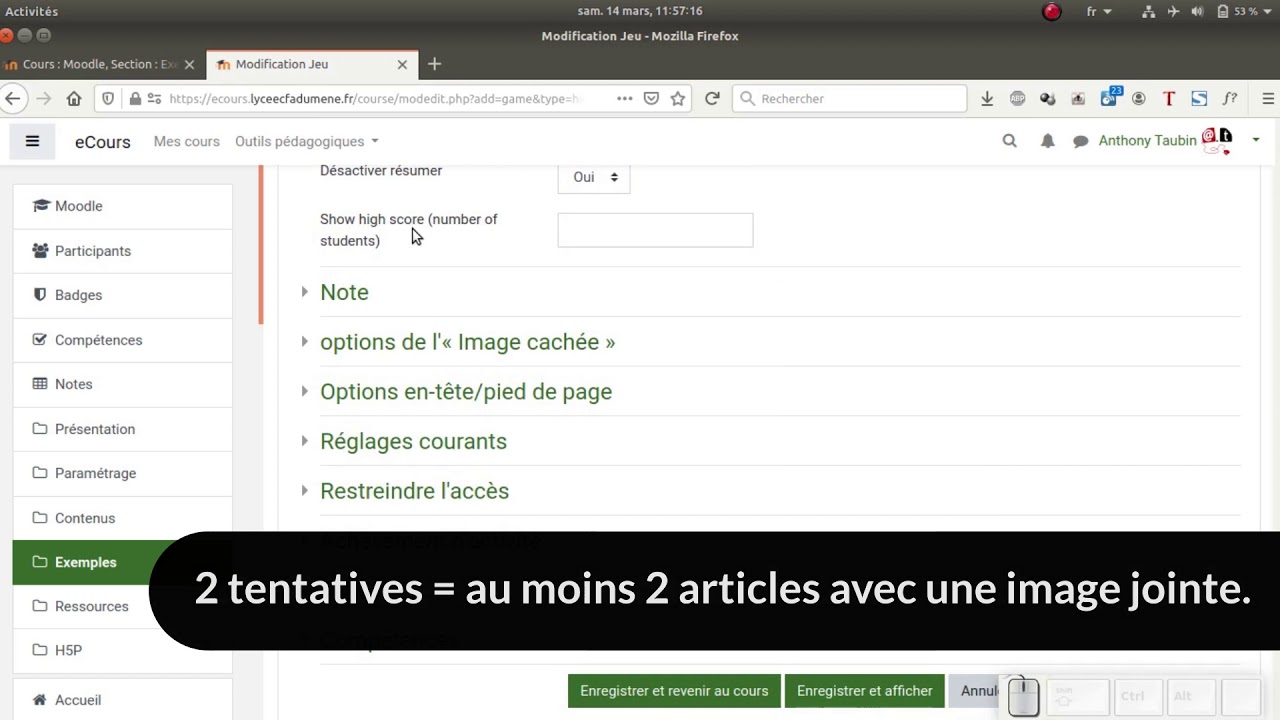Open user menu arrow next to avatar
The width and height of the screenshot is (1280, 720).
(x=1255, y=141)
